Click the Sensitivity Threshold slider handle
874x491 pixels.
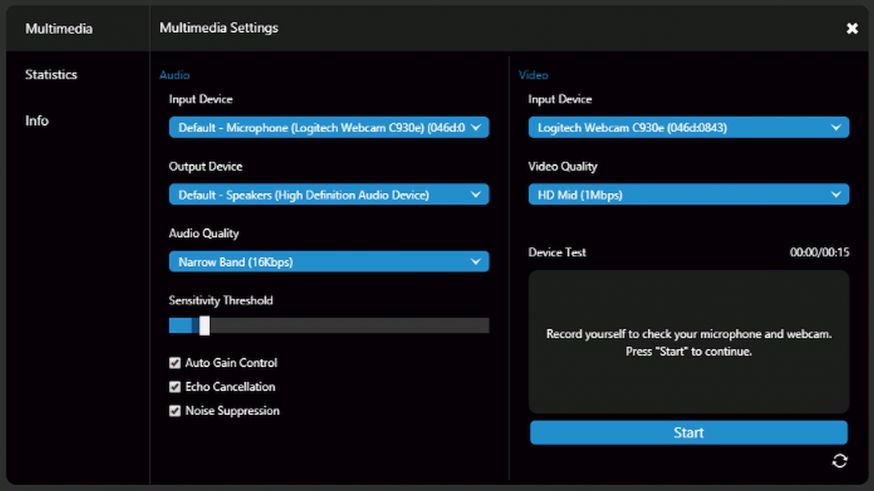tap(204, 325)
